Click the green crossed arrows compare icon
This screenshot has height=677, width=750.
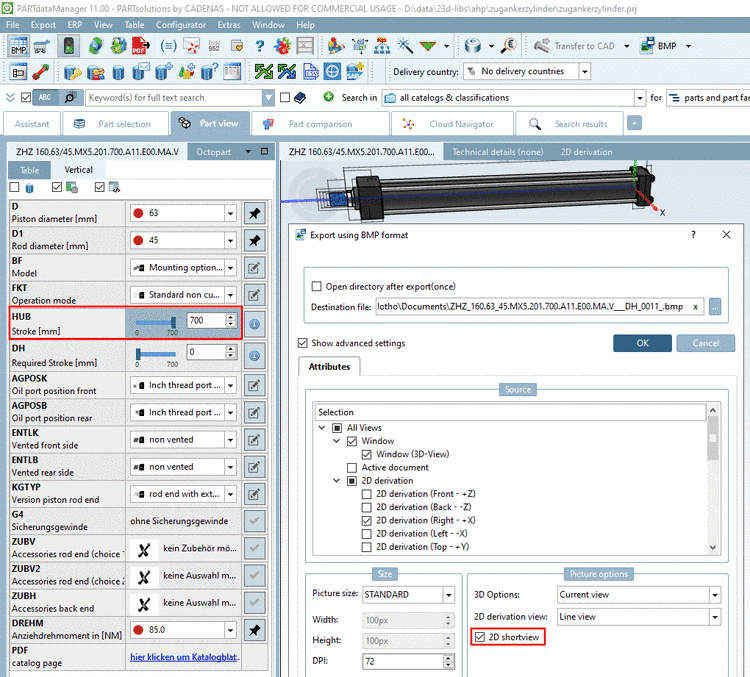click(x=264, y=72)
